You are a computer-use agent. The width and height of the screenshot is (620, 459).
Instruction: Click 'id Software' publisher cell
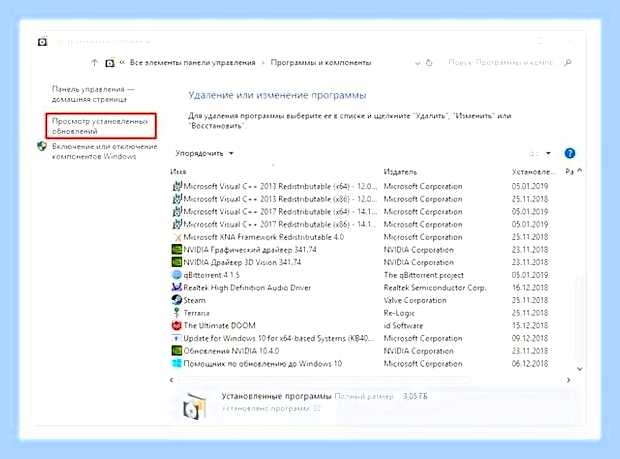coord(403,325)
